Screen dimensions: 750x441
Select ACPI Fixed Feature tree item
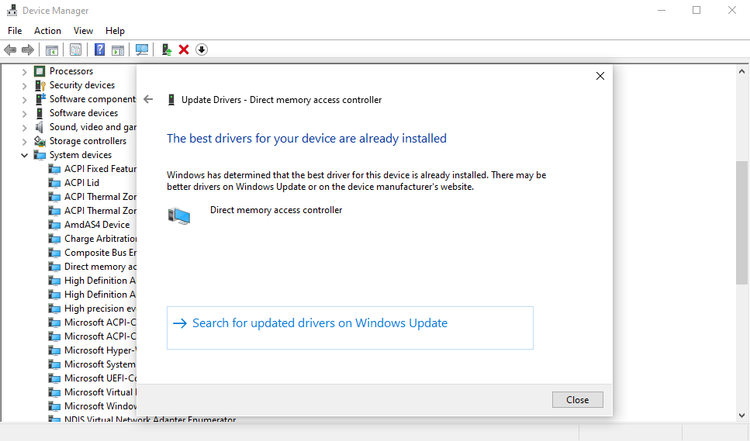point(100,169)
